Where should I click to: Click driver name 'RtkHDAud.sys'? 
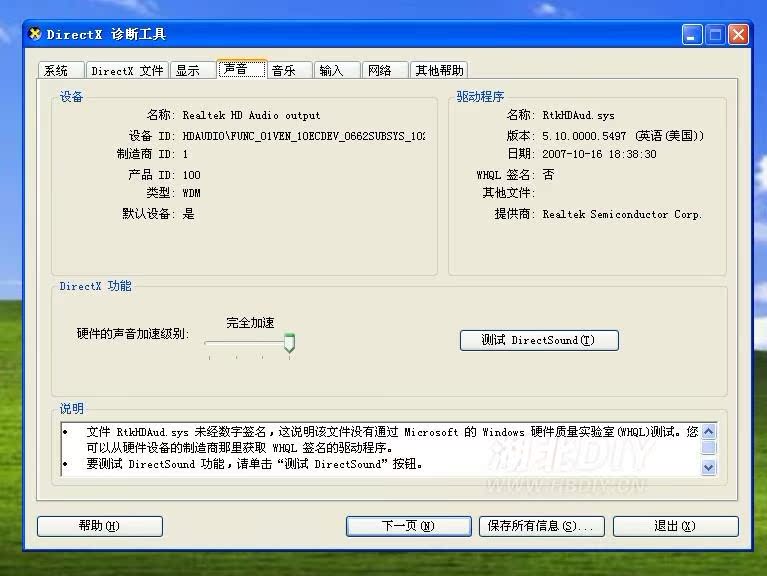click(x=578, y=115)
